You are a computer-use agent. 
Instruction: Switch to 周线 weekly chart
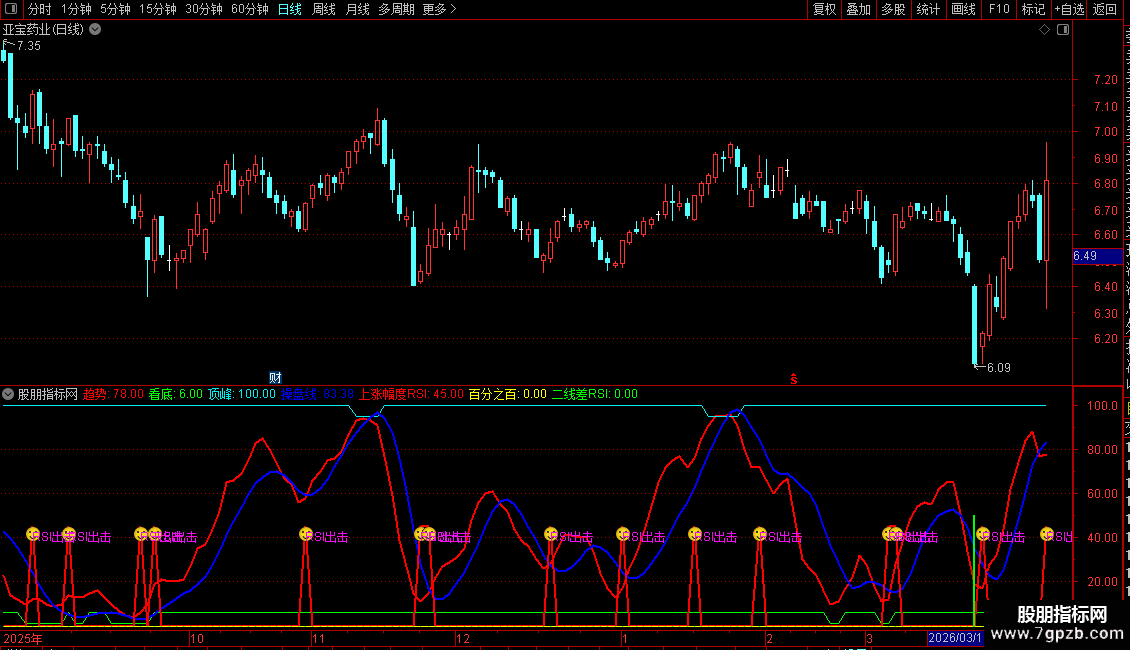[x=323, y=9]
